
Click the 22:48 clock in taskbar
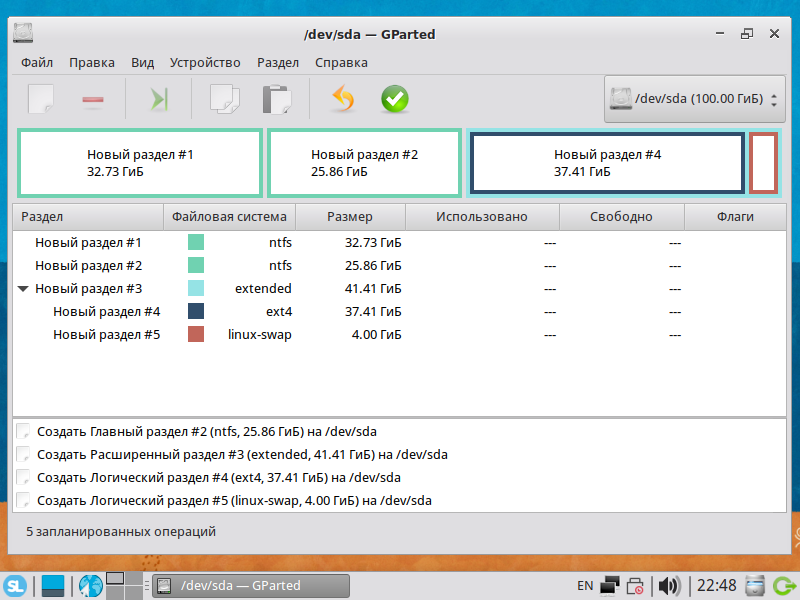point(716,585)
